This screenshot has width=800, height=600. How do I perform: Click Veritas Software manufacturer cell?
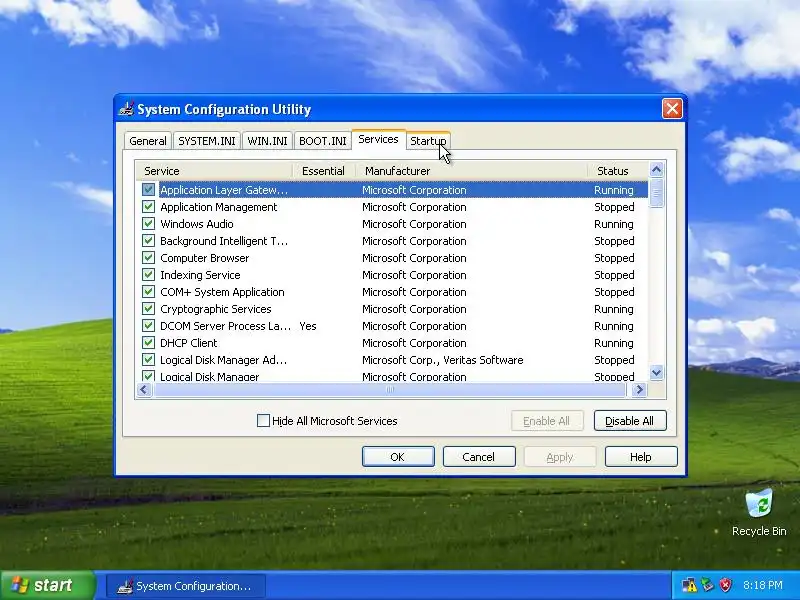coord(442,360)
